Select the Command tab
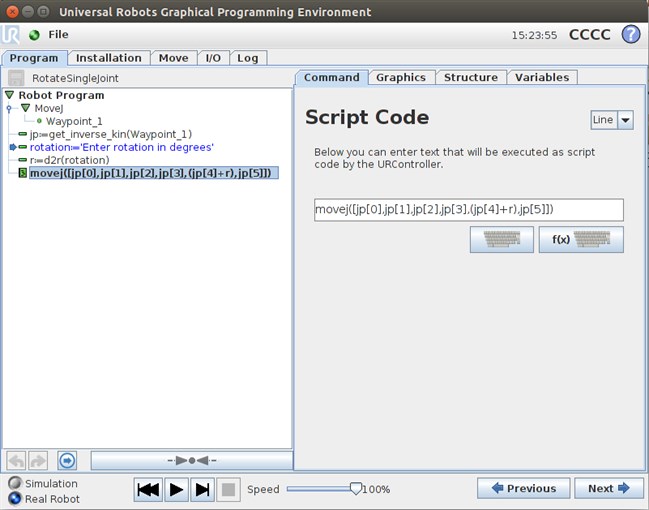 click(332, 77)
